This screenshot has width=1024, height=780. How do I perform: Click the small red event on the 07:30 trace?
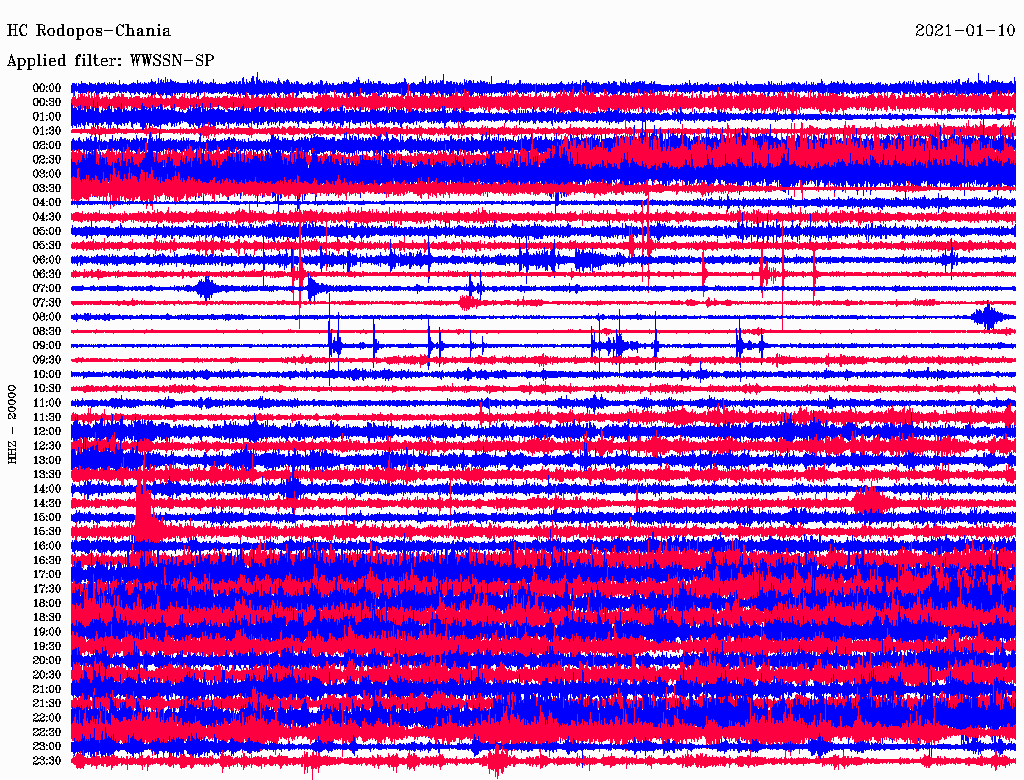click(x=467, y=302)
